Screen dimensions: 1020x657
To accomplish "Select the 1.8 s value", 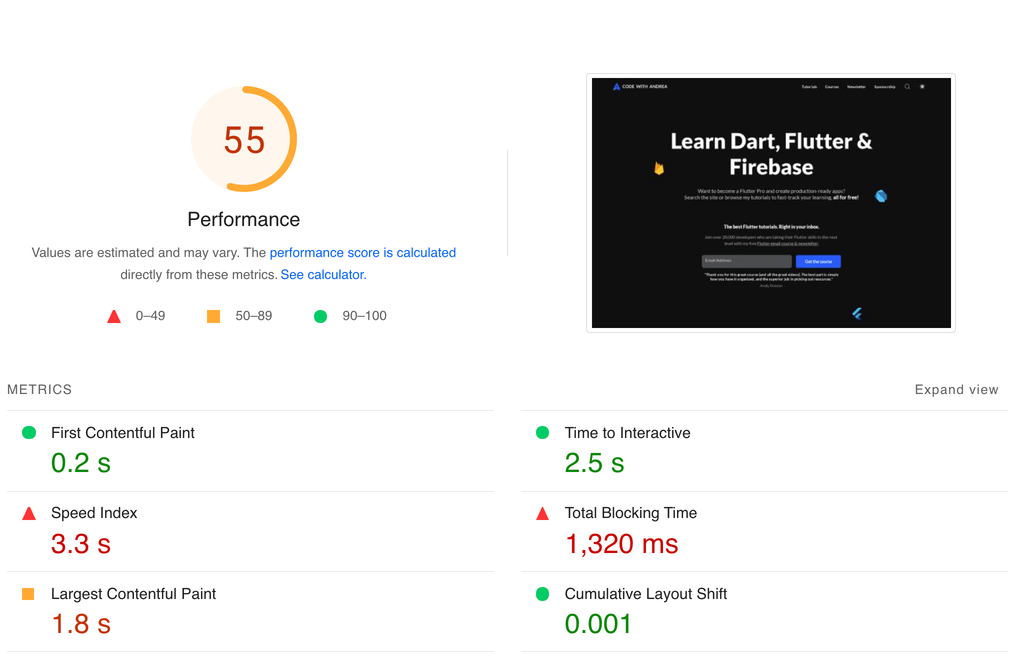I will coord(81,624).
